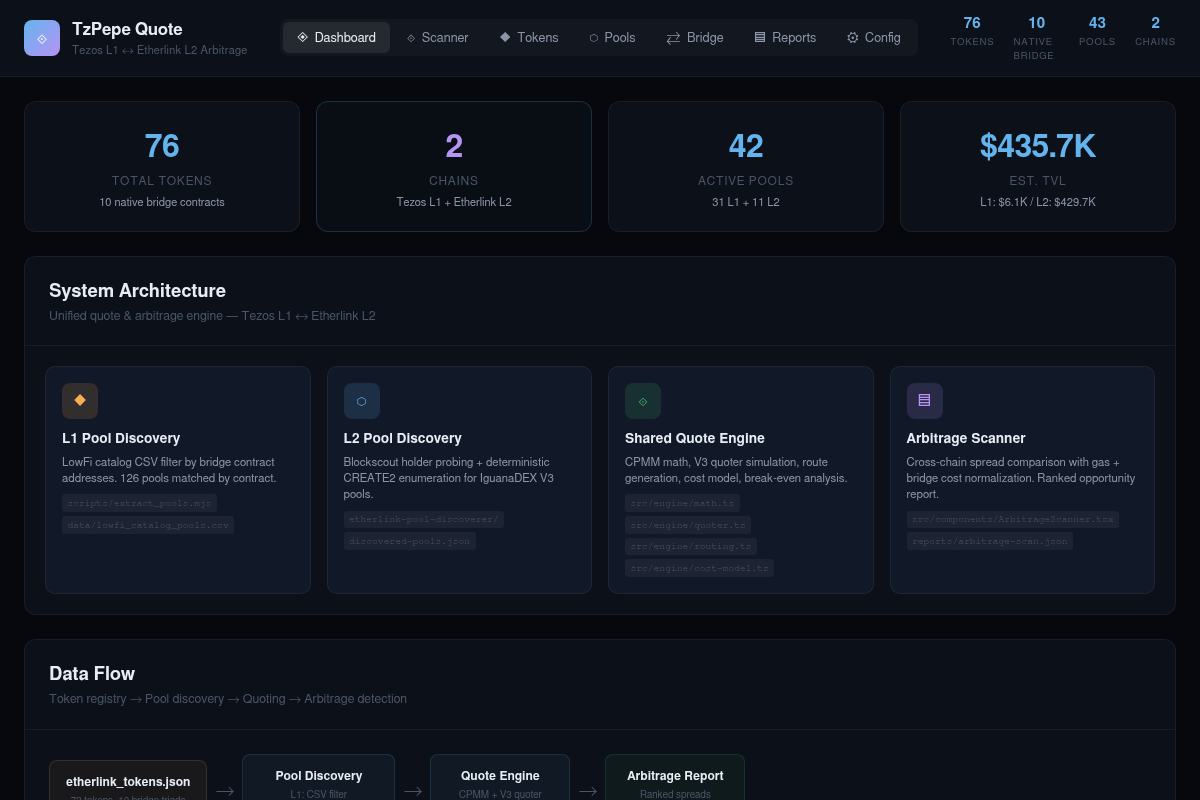The height and width of the screenshot is (800, 1200).
Task: Click the etherlink-pool-discoverer/ path chip
Action: [x=424, y=519]
